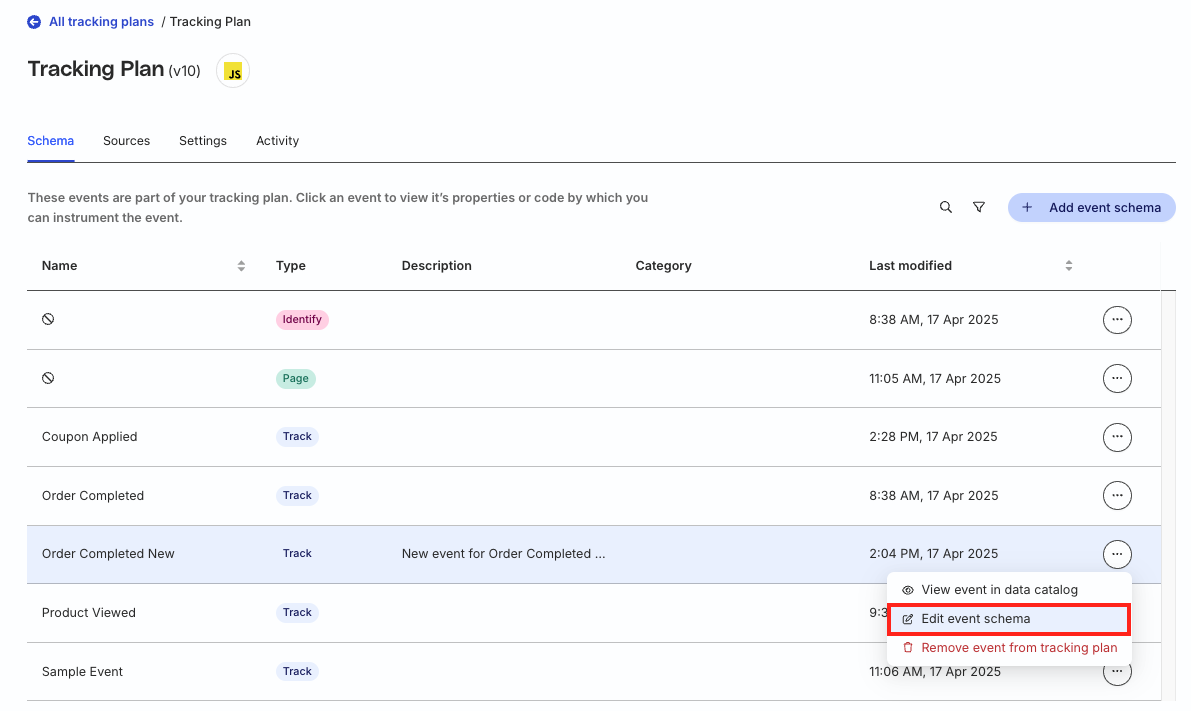Screen dimensions: 1191x711
Task: Click the Add event schema button
Action: 1091,208
